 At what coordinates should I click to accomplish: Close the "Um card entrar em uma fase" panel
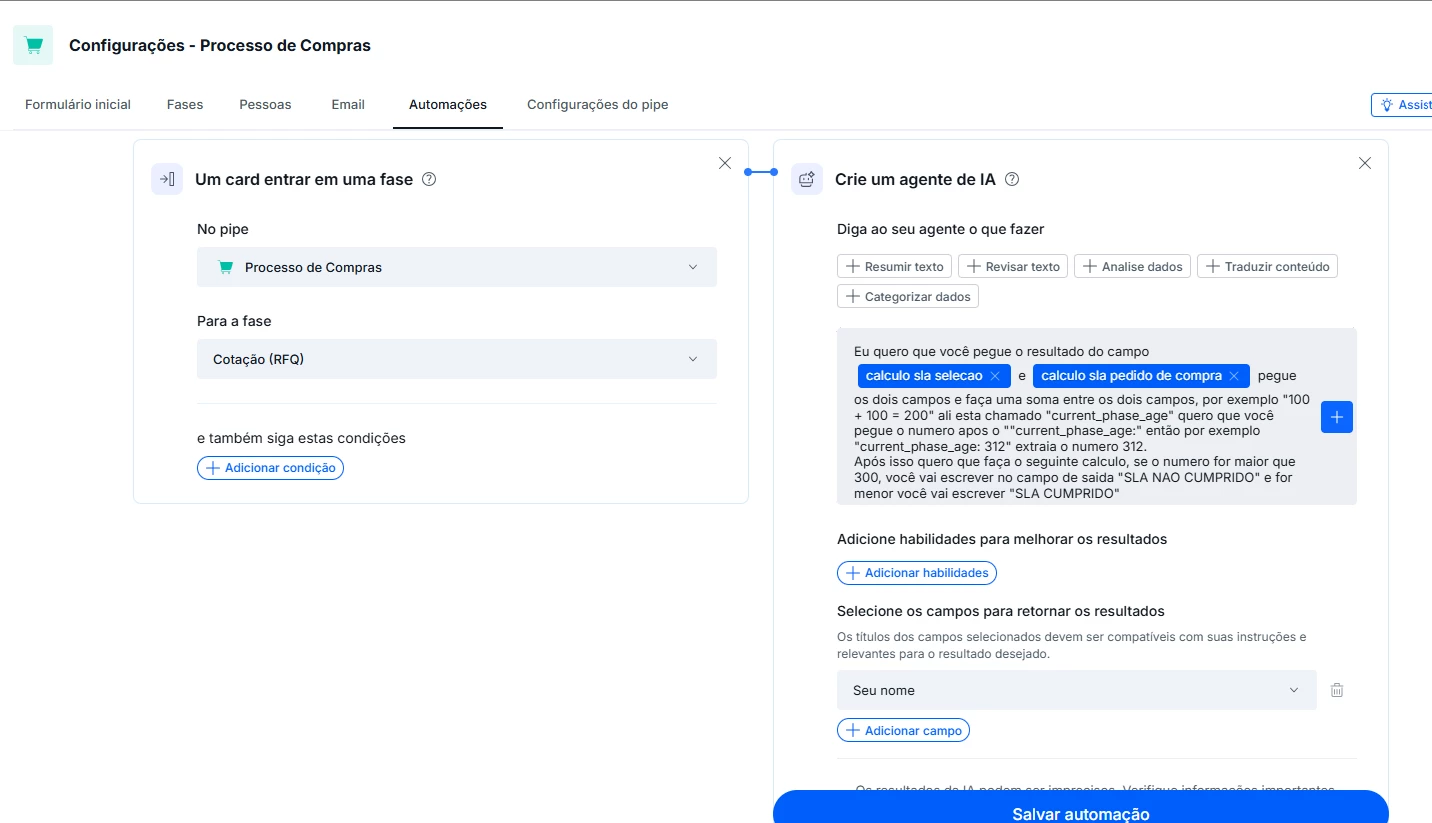725,163
